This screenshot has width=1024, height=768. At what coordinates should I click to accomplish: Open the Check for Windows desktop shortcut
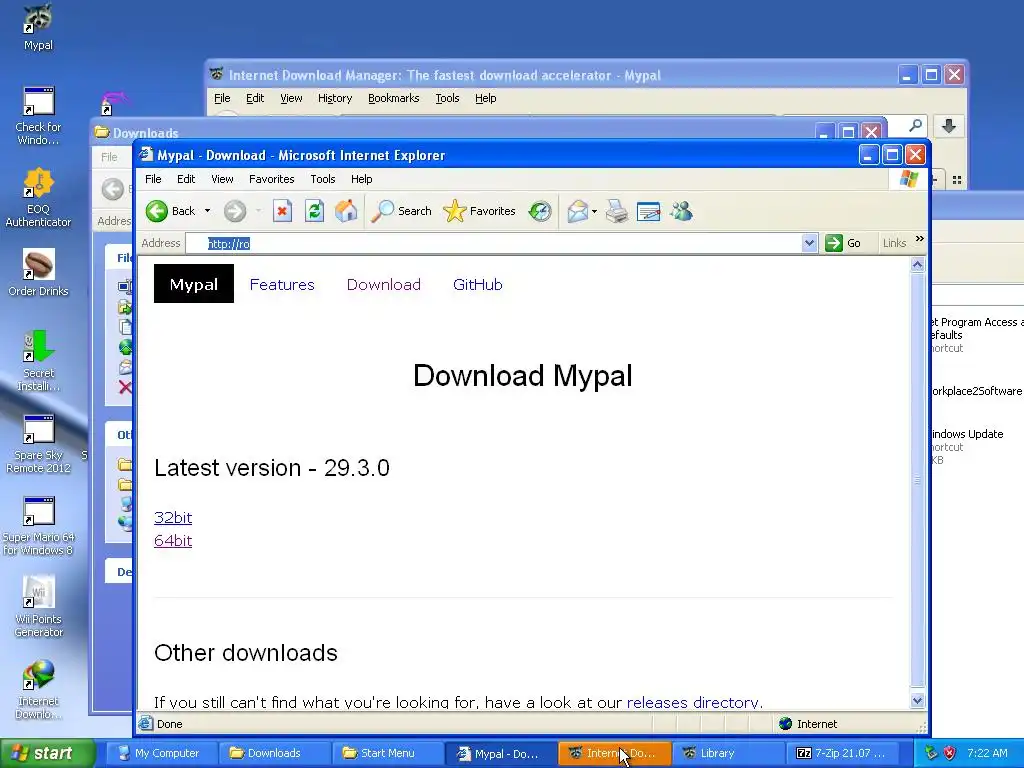click(x=39, y=116)
